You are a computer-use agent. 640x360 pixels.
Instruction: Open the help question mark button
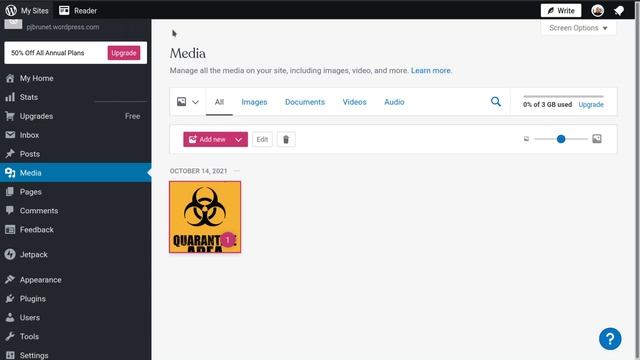tap(610, 339)
